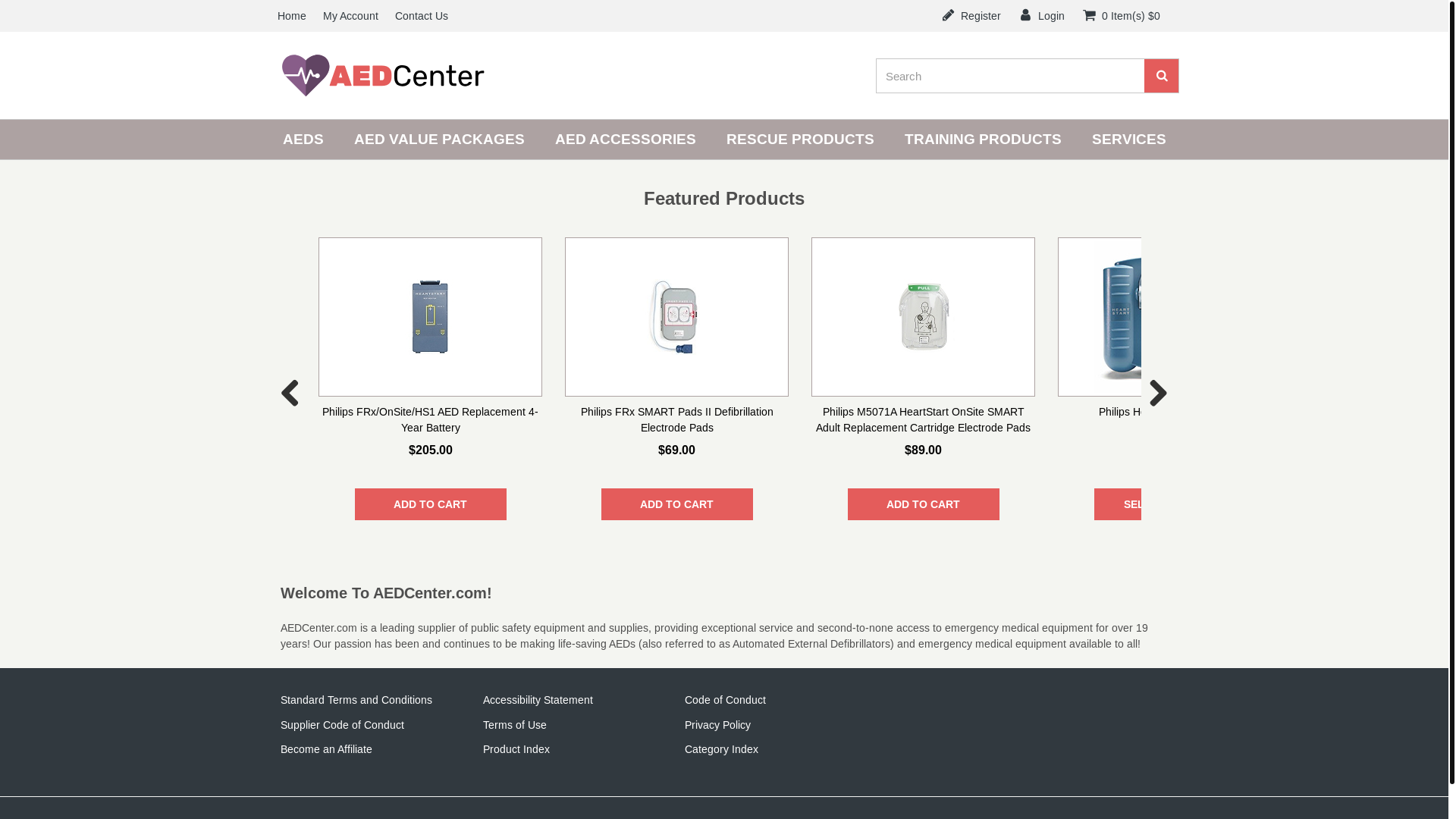
Task: Click the Register pencil icon
Action: pos(948,15)
